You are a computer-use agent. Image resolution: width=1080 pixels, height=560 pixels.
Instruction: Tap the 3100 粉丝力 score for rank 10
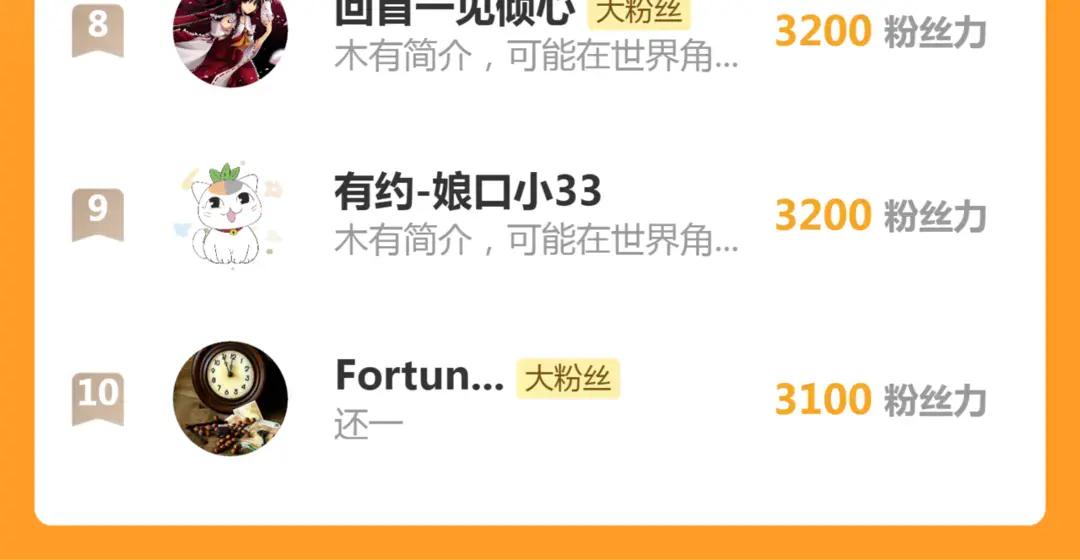pos(880,400)
